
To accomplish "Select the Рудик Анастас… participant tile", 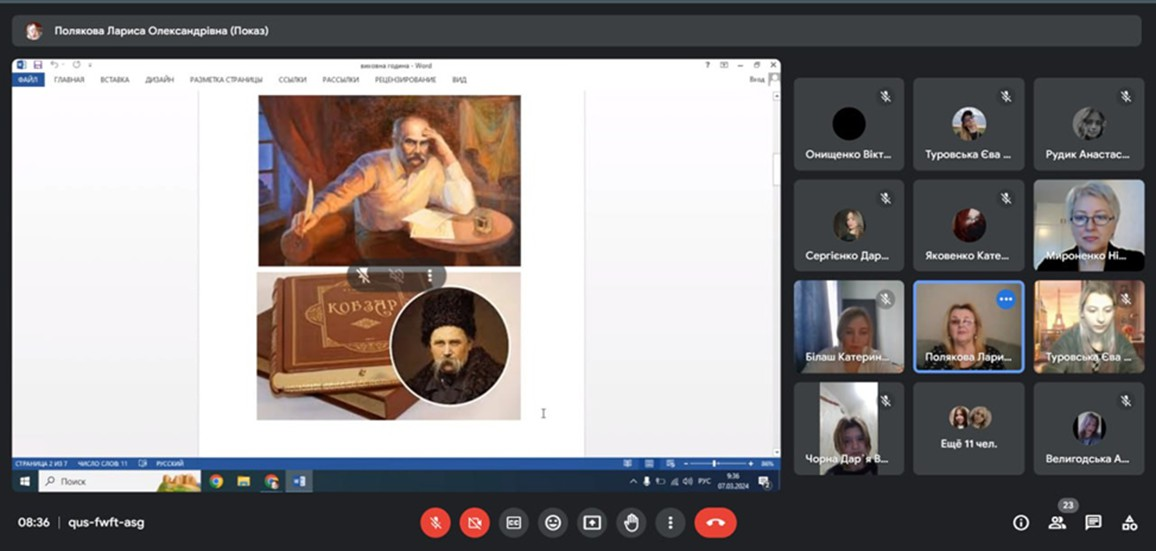I will coord(1089,124).
